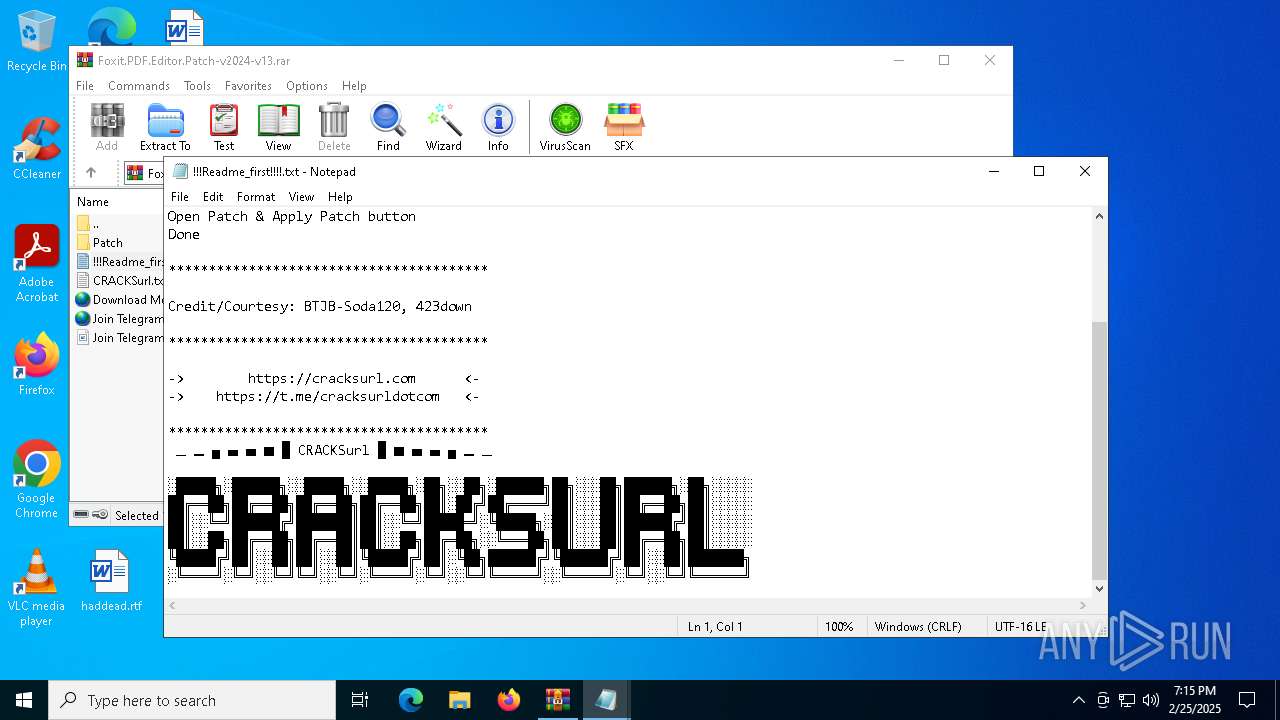Click the Extract To toolbar icon

[x=165, y=127]
